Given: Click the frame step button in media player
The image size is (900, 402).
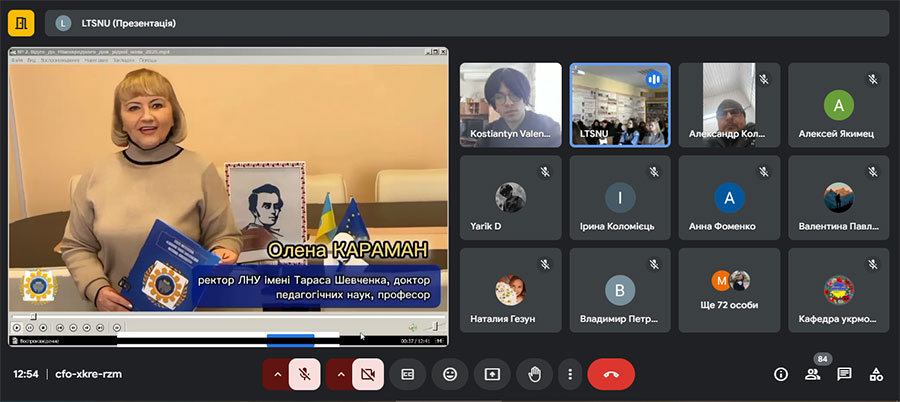Looking at the screenshot, I should 117,328.
